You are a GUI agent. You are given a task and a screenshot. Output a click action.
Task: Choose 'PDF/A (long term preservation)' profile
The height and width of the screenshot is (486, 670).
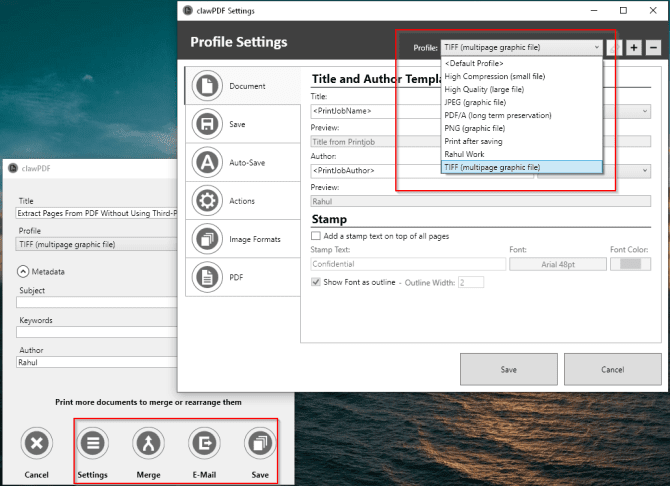(x=497, y=115)
